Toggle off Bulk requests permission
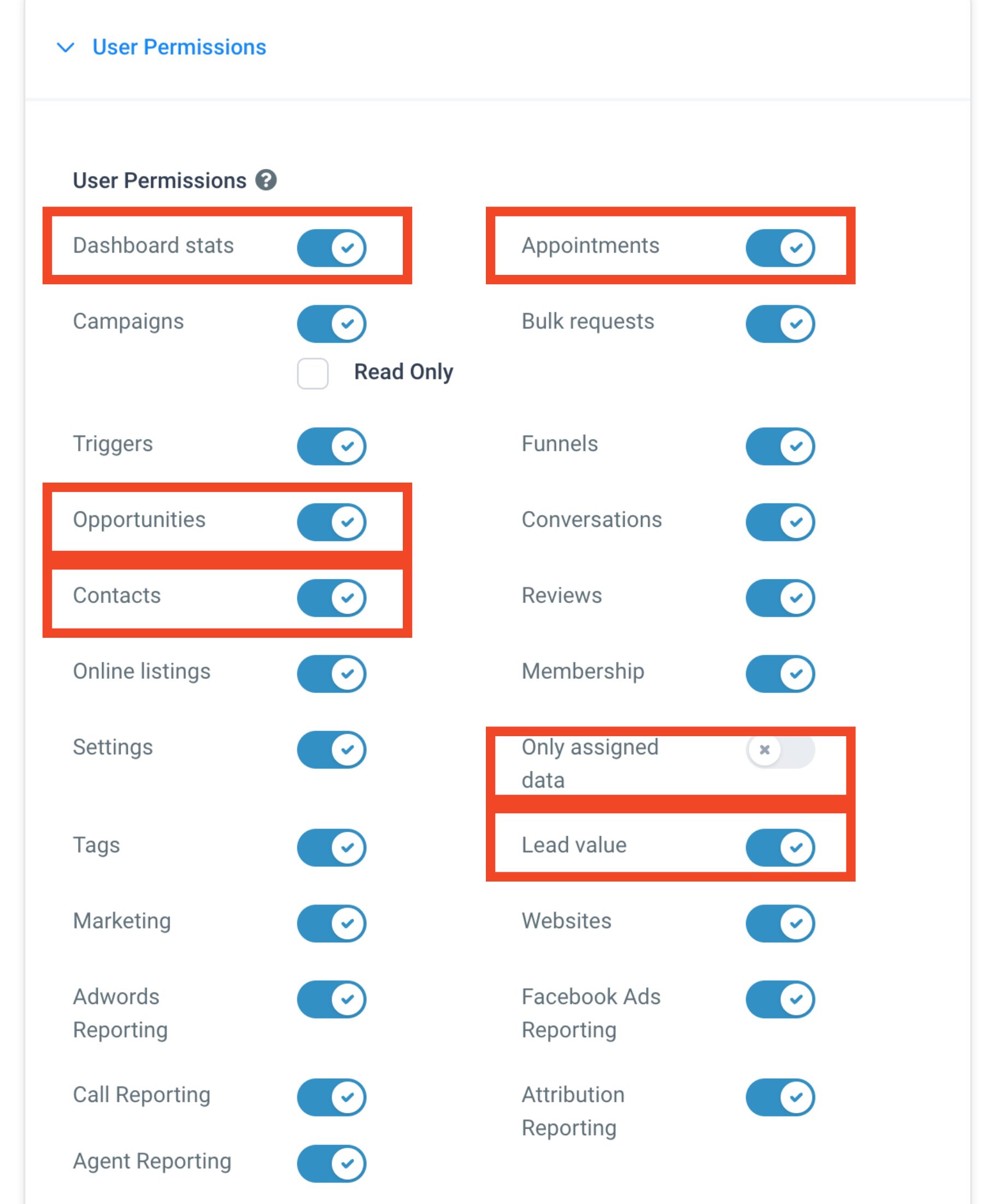 click(780, 324)
